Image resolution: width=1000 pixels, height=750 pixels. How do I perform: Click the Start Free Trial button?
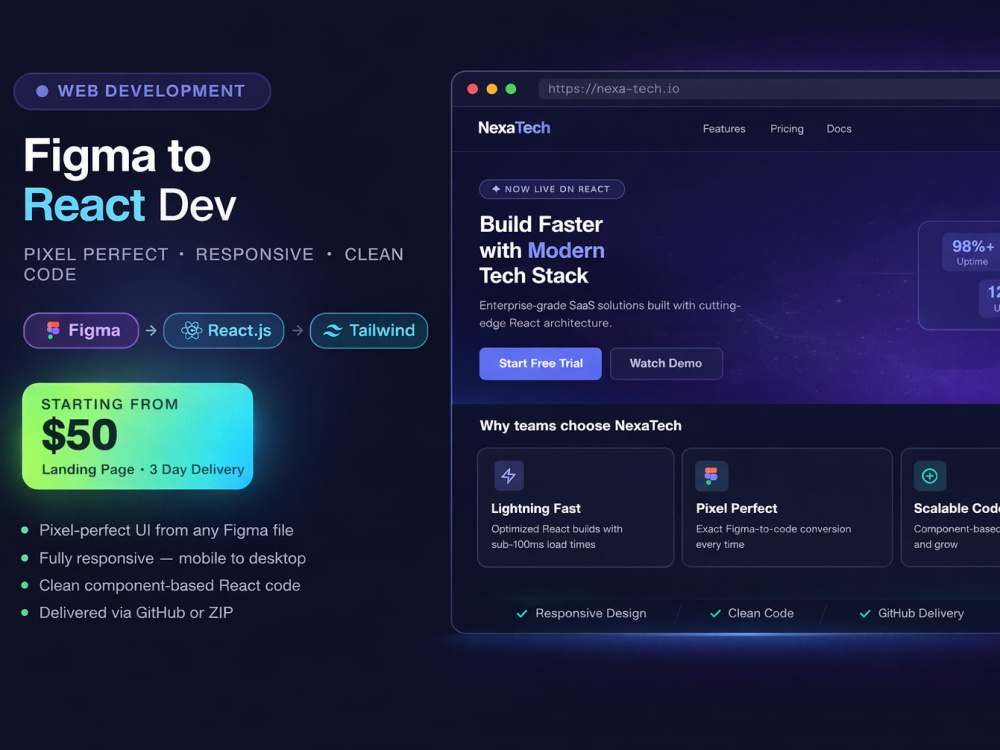pyautogui.click(x=540, y=364)
